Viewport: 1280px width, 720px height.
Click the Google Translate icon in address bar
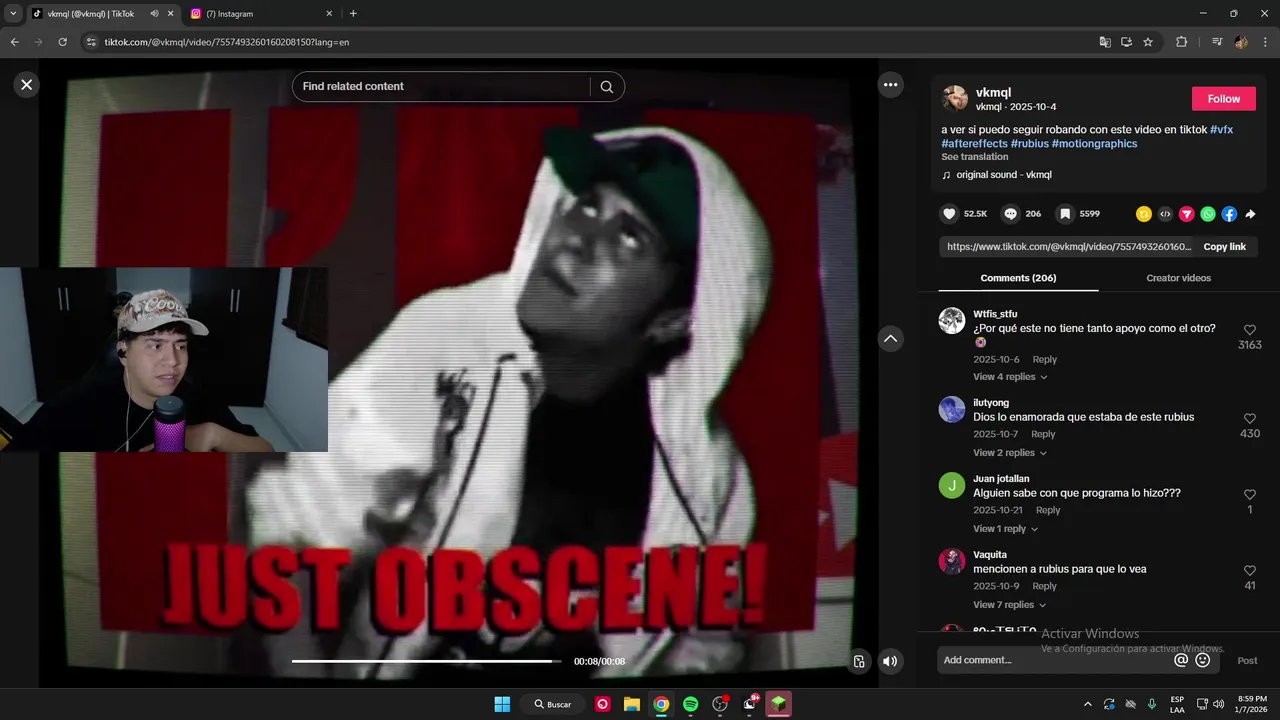pos(1105,42)
